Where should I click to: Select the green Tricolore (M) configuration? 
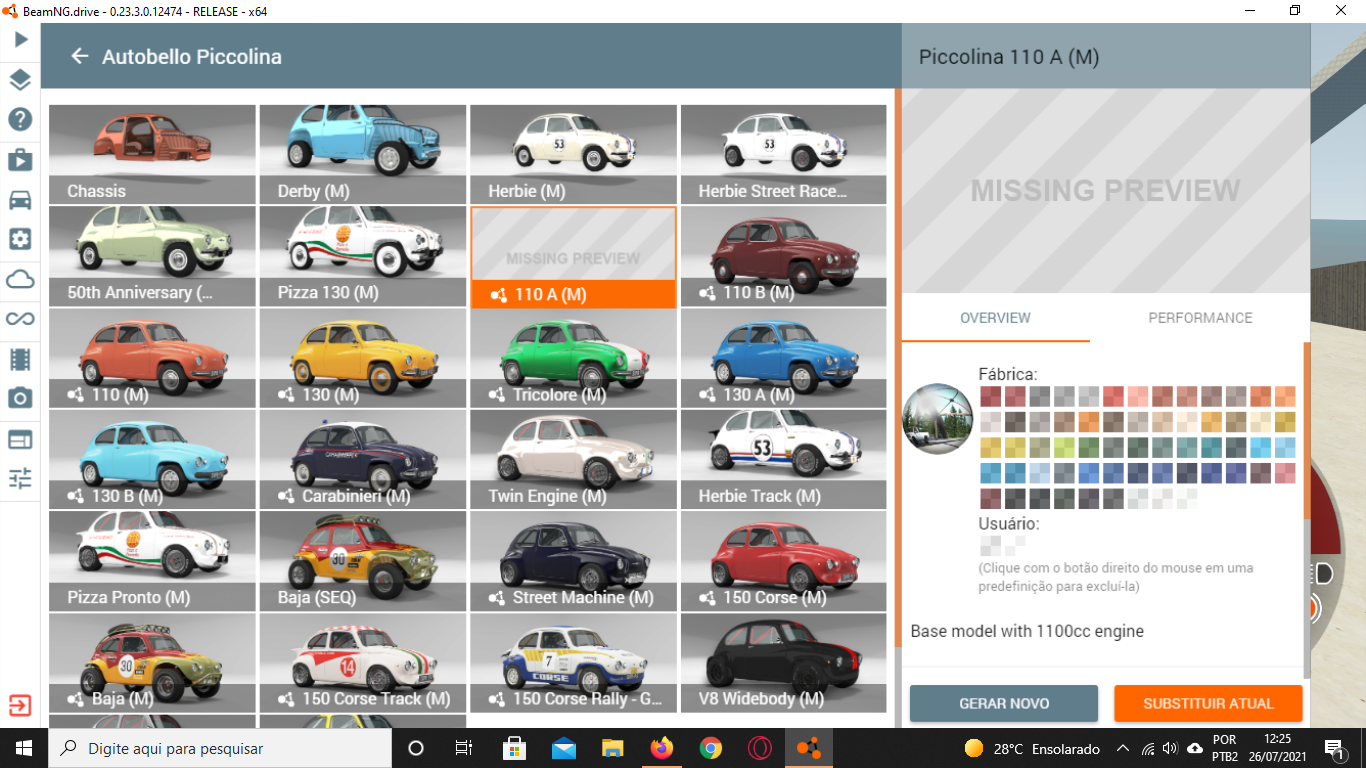573,358
